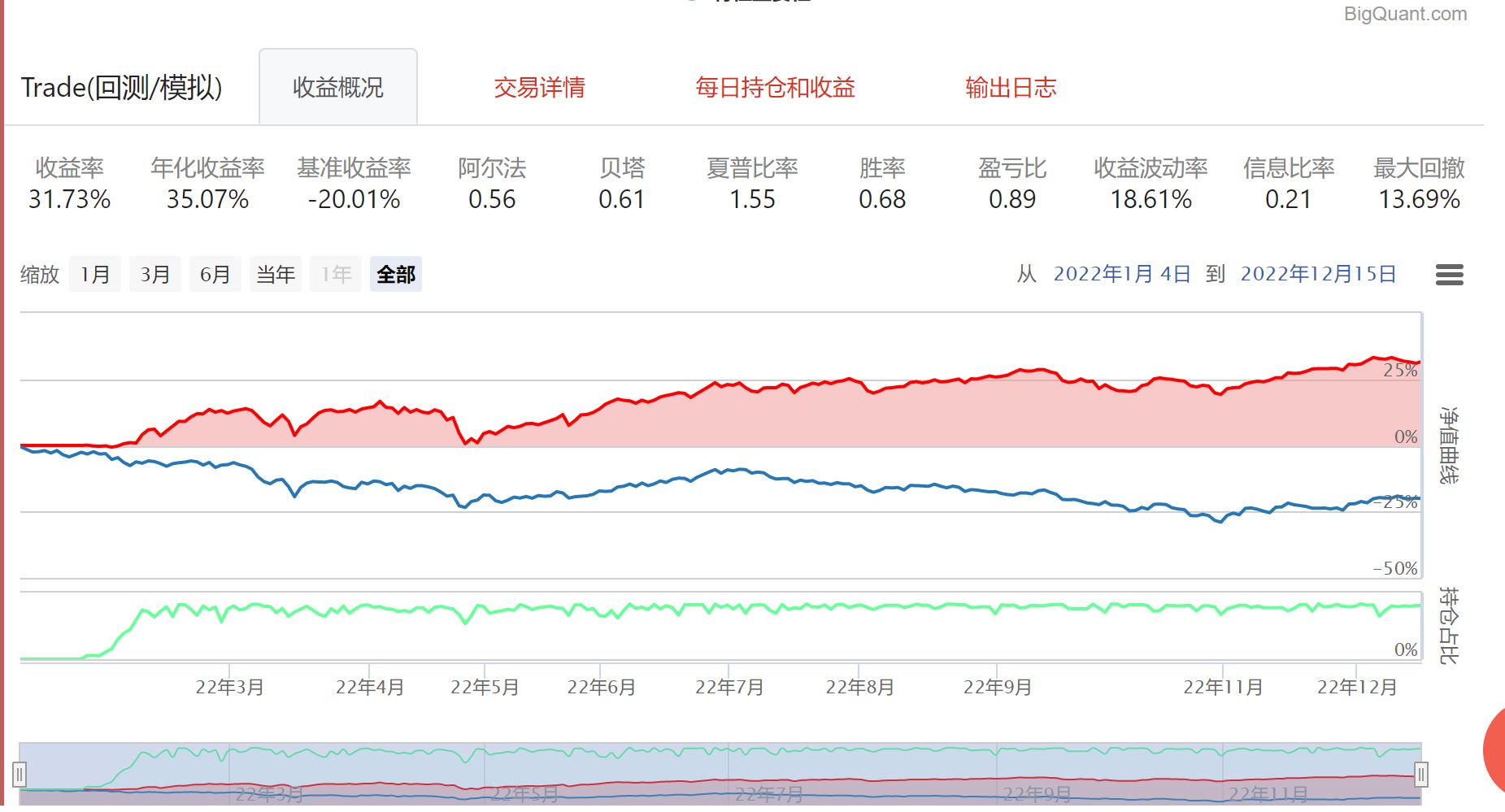The height and width of the screenshot is (812, 1505).
Task: Click the 盈亏比 value 0.89
Action: (1012, 199)
